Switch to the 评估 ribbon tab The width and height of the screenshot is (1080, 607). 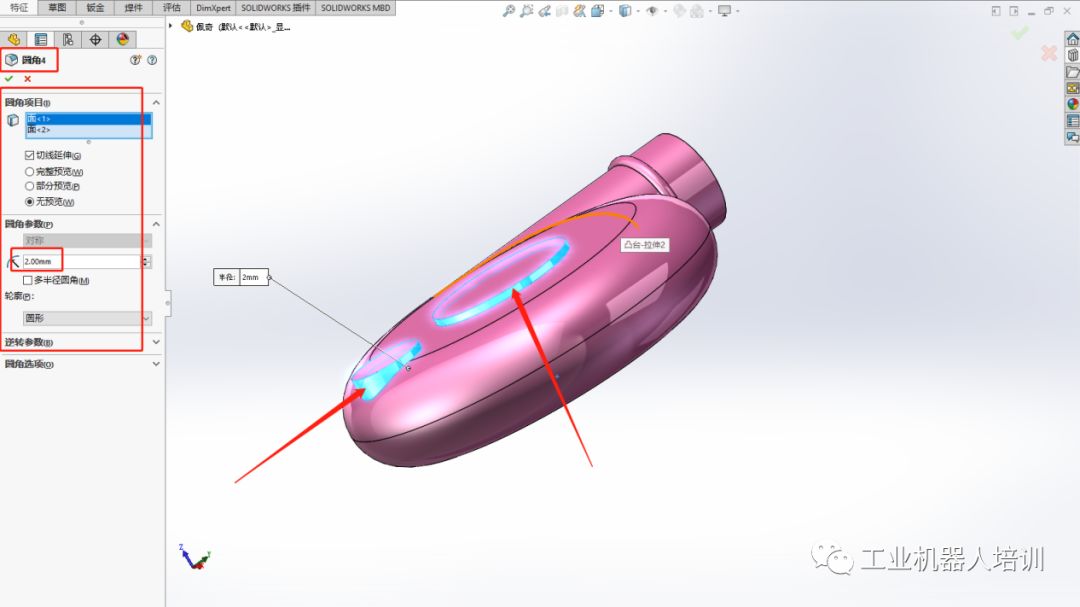pyautogui.click(x=171, y=8)
